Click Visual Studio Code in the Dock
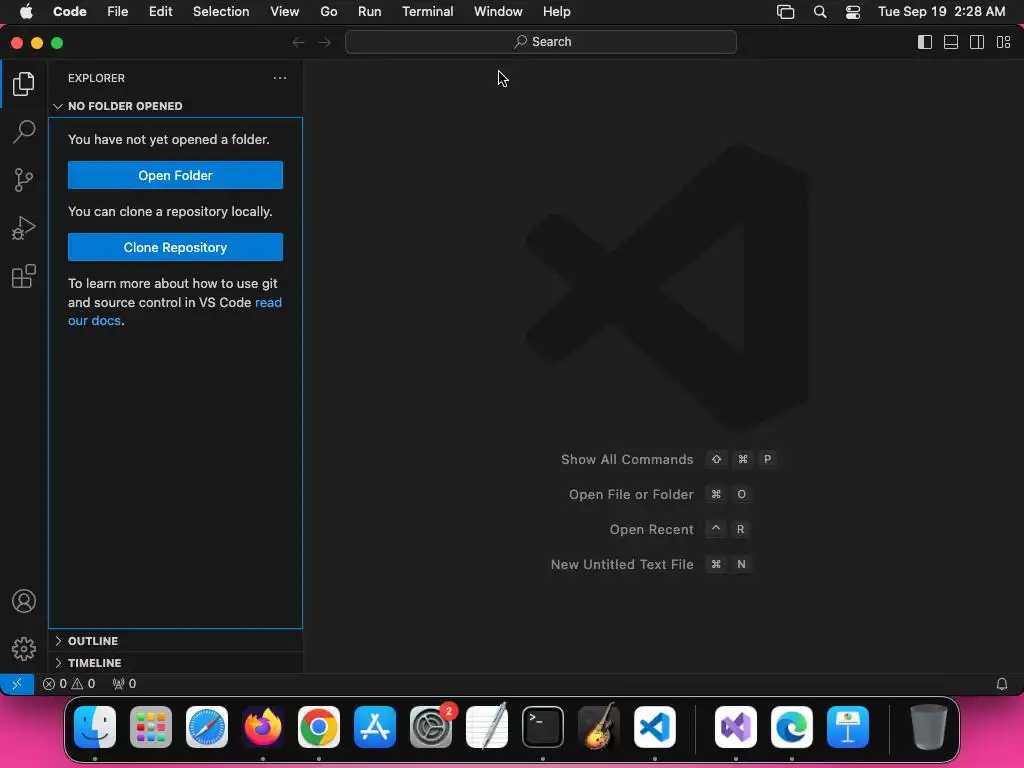Image resolution: width=1024 pixels, height=768 pixels. pos(655,727)
